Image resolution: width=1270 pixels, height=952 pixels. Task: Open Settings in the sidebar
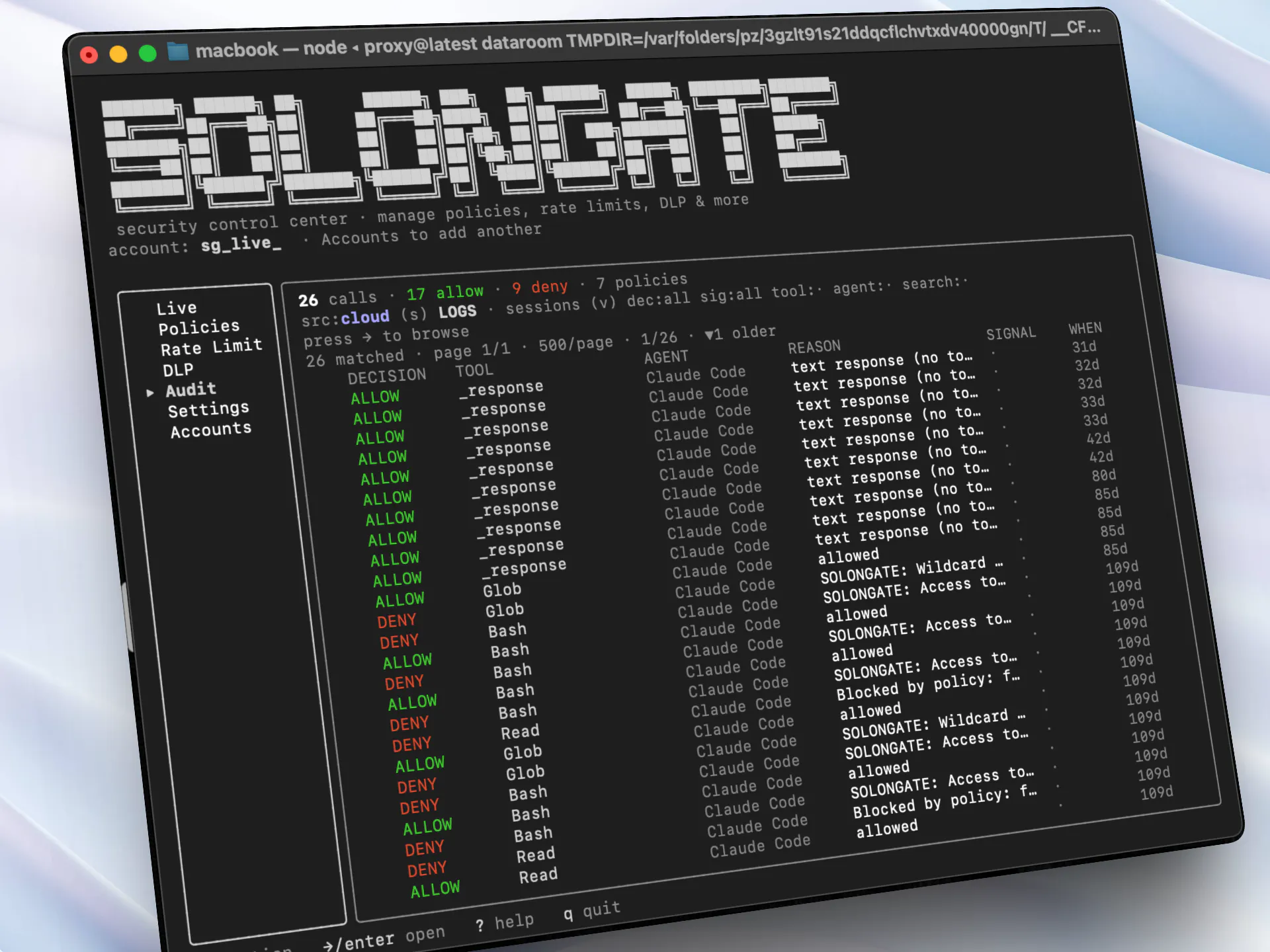click(209, 410)
